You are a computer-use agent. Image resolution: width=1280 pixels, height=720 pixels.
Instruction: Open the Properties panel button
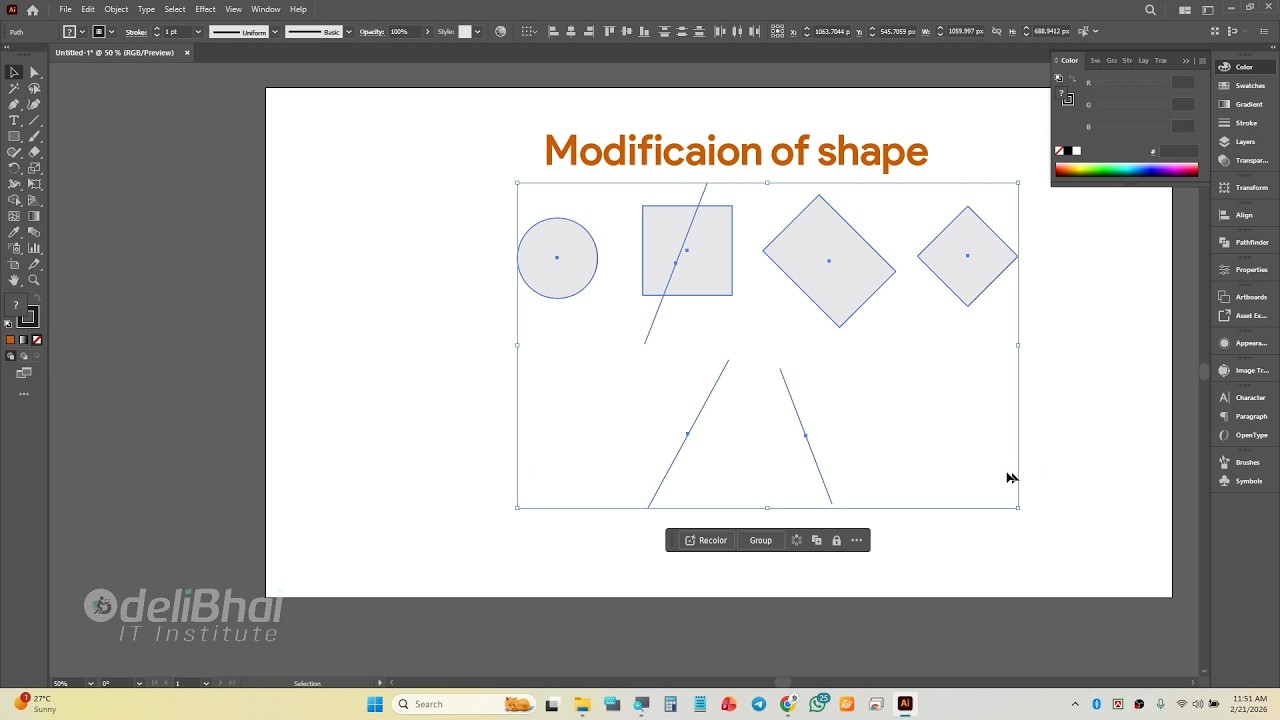point(1244,270)
